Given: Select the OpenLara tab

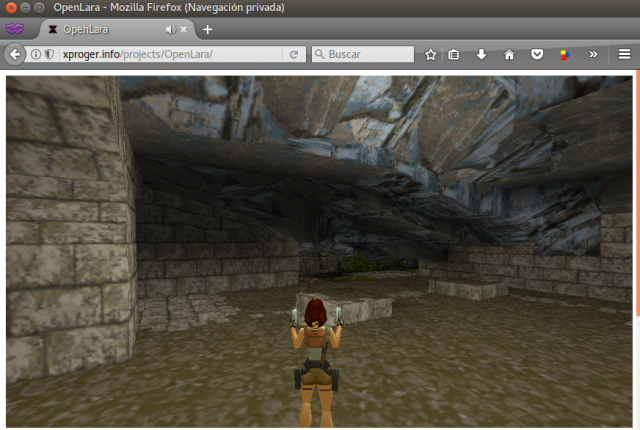Looking at the screenshot, I should point(116,29).
